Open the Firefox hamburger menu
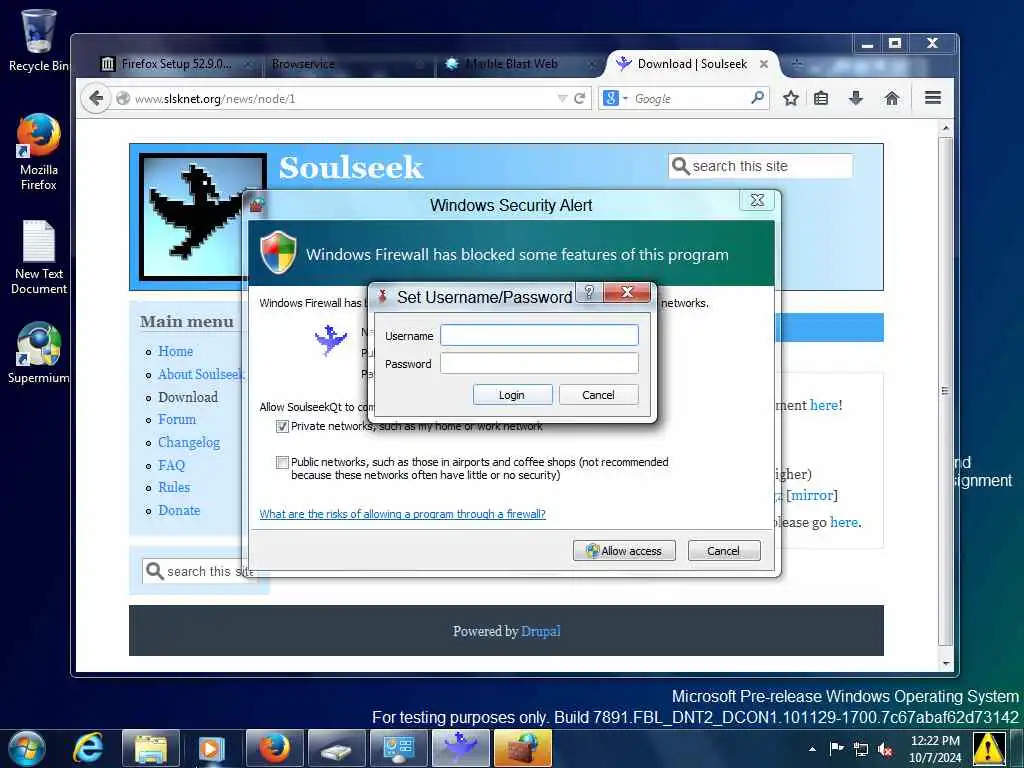This screenshot has height=768, width=1024. [933, 98]
